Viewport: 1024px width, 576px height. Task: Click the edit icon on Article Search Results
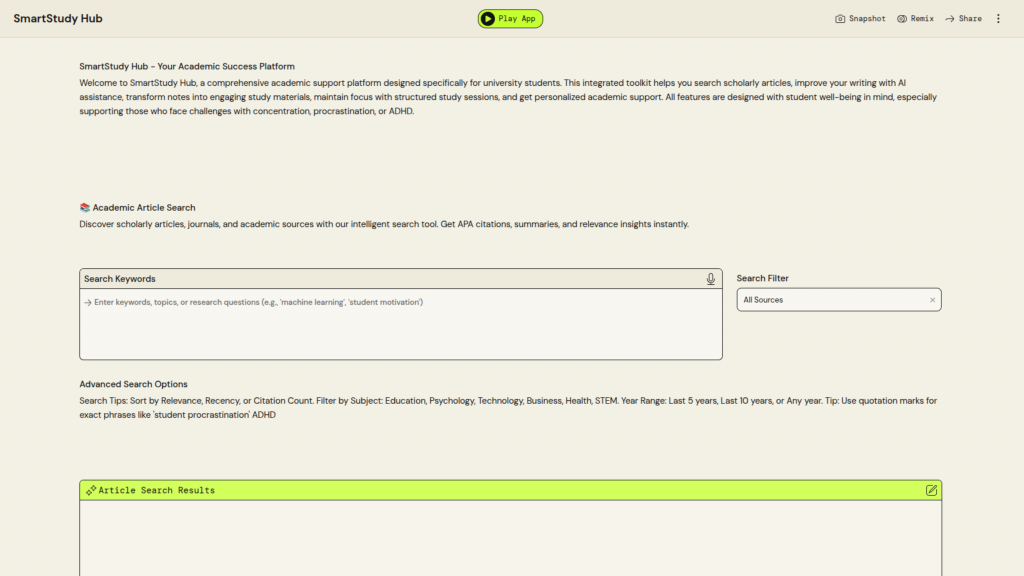click(931, 490)
